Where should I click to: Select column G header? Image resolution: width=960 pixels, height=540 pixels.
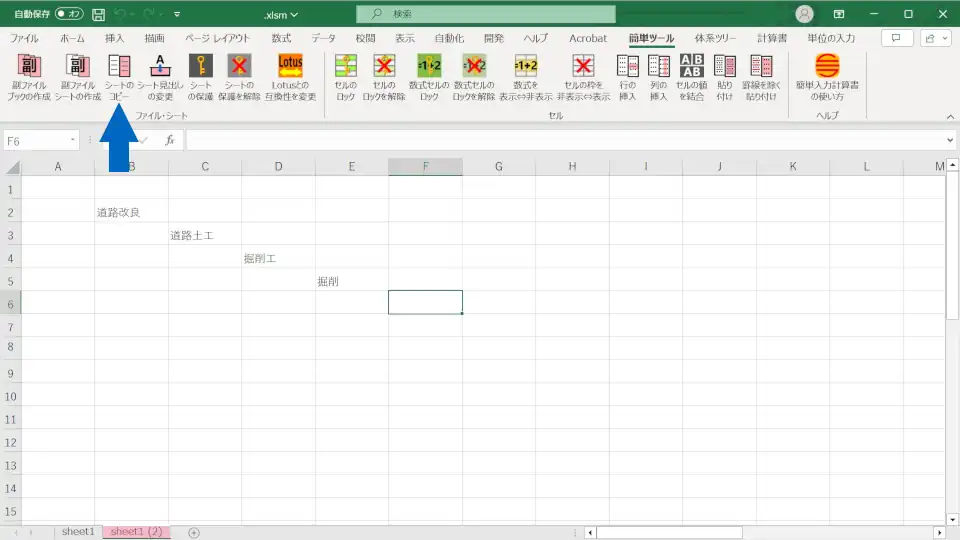499,167
